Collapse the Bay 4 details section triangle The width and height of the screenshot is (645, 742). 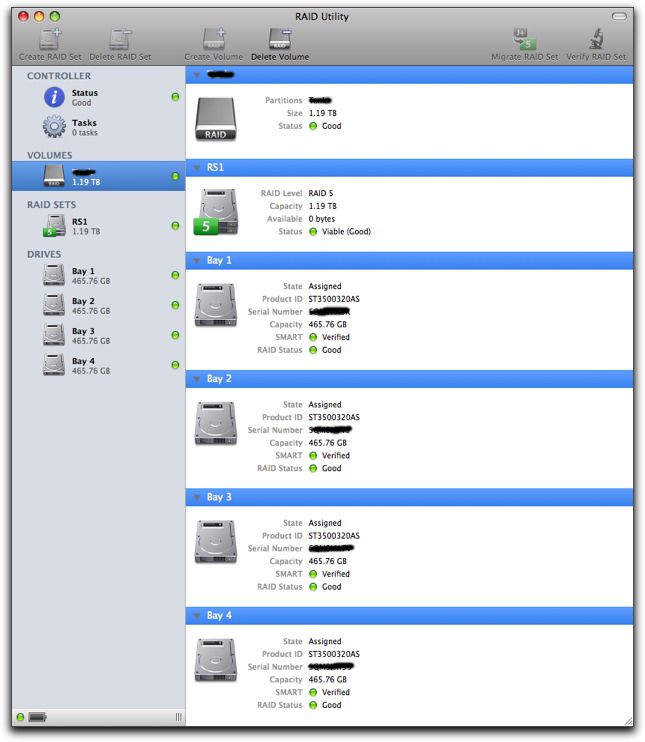(x=196, y=616)
